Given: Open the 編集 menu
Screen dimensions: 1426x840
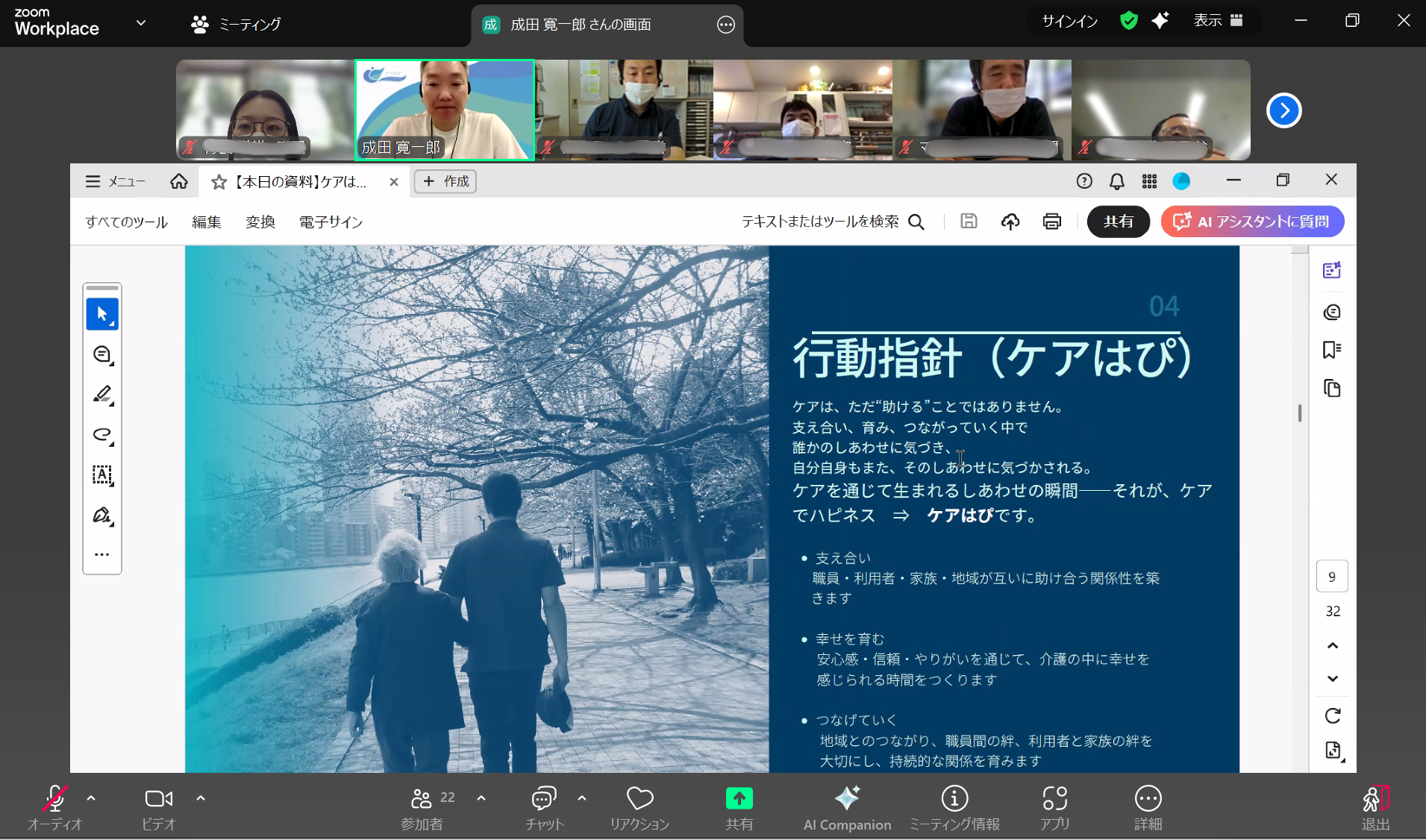Looking at the screenshot, I should click(207, 222).
